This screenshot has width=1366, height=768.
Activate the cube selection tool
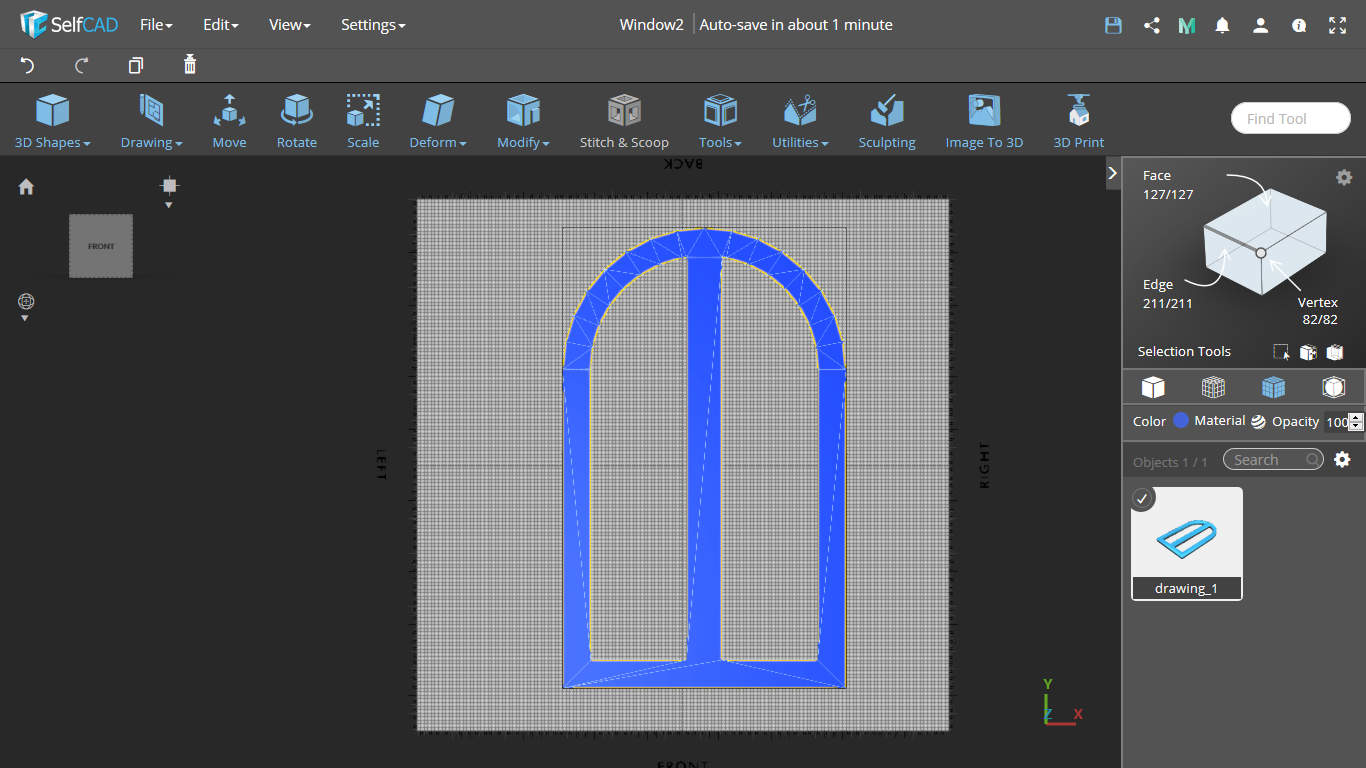point(1308,352)
